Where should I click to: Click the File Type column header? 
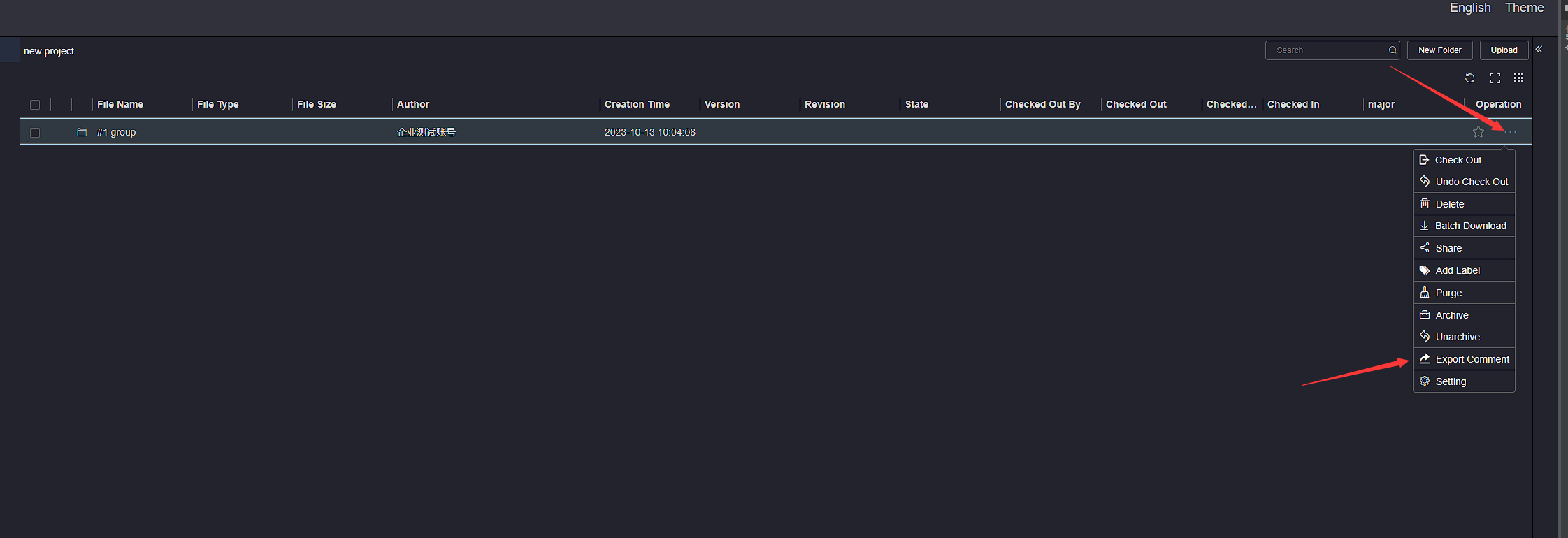point(218,104)
